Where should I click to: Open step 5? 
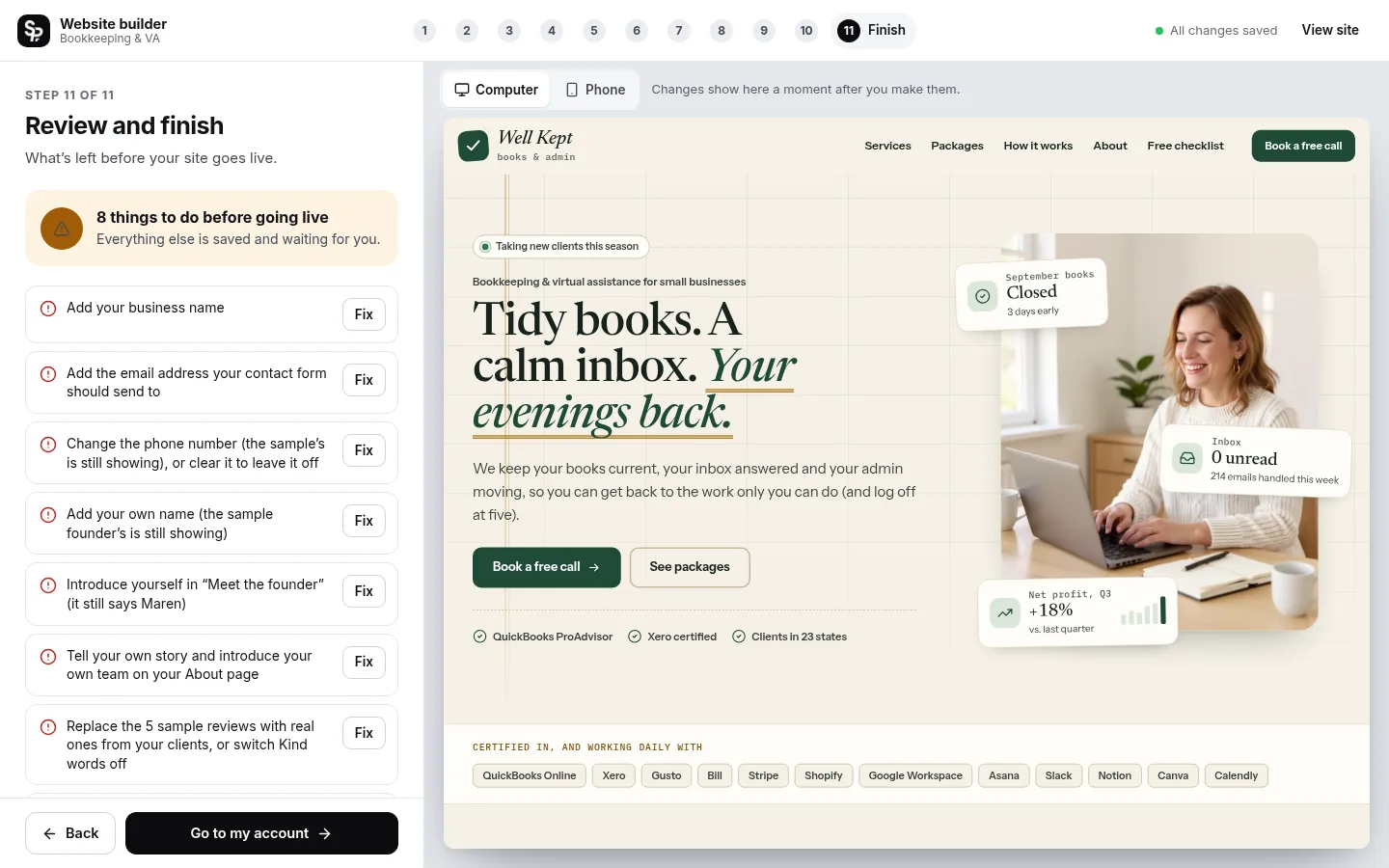pos(594,31)
